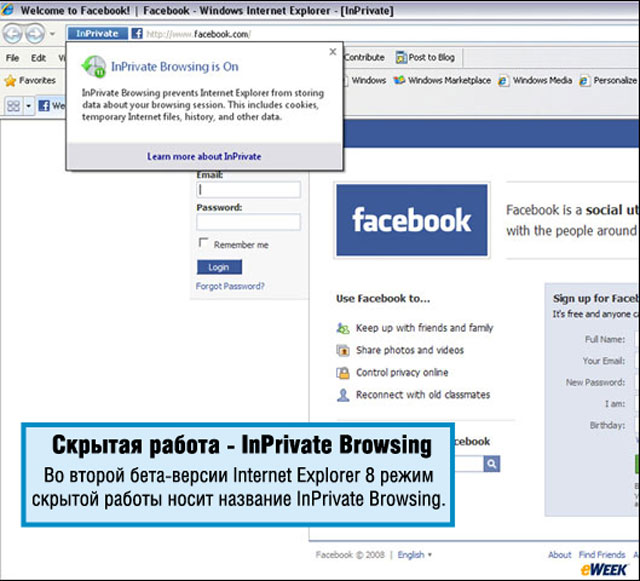The height and width of the screenshot is (581, 640).
Task: Open the Forgot Password link
Action: click(x=230, y=286)
